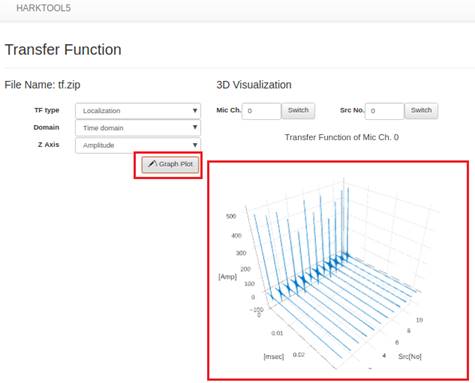The image size is (475, 383).
Task: Click the Src[No] axis label on plot
Action: pos(410,356)
